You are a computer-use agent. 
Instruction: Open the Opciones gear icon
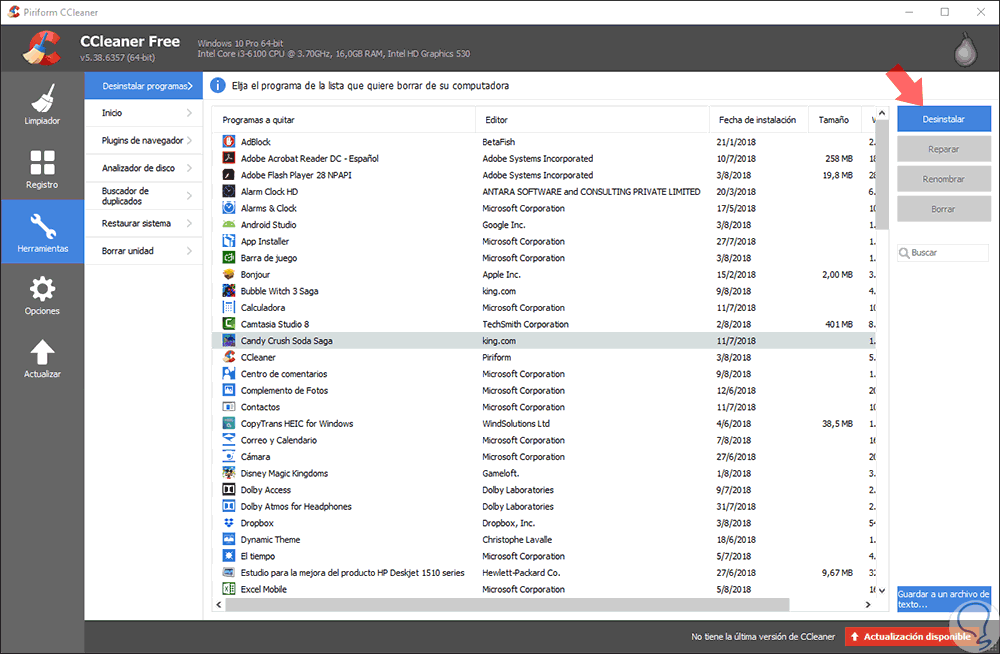click(42, 290)
